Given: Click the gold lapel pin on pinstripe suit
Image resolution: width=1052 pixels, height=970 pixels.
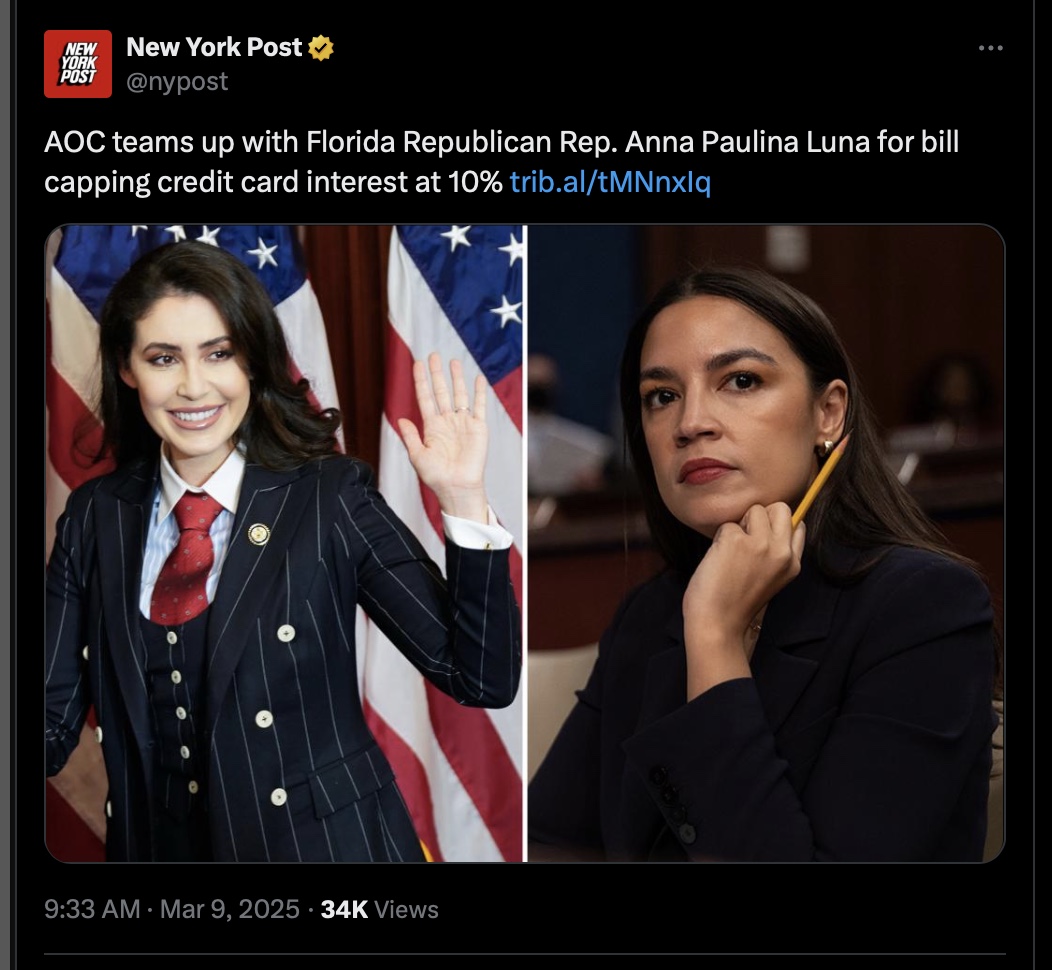Looking at the screenshot, I should [x=258, y=534].
